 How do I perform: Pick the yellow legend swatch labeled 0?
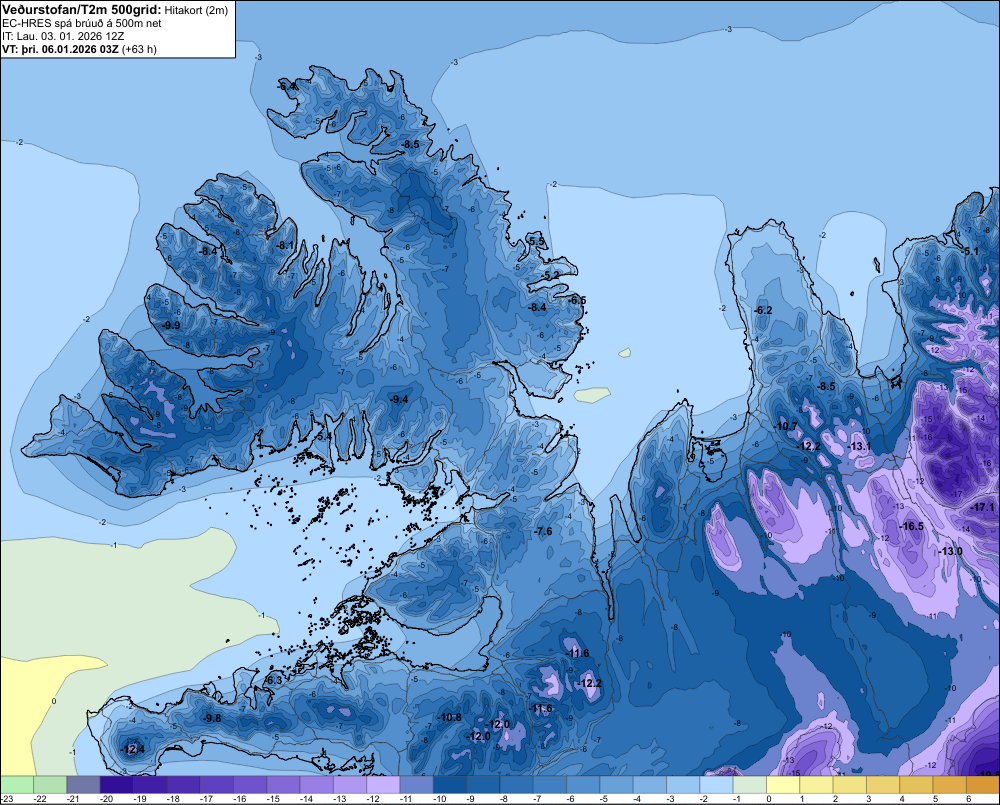click(783, 785)
